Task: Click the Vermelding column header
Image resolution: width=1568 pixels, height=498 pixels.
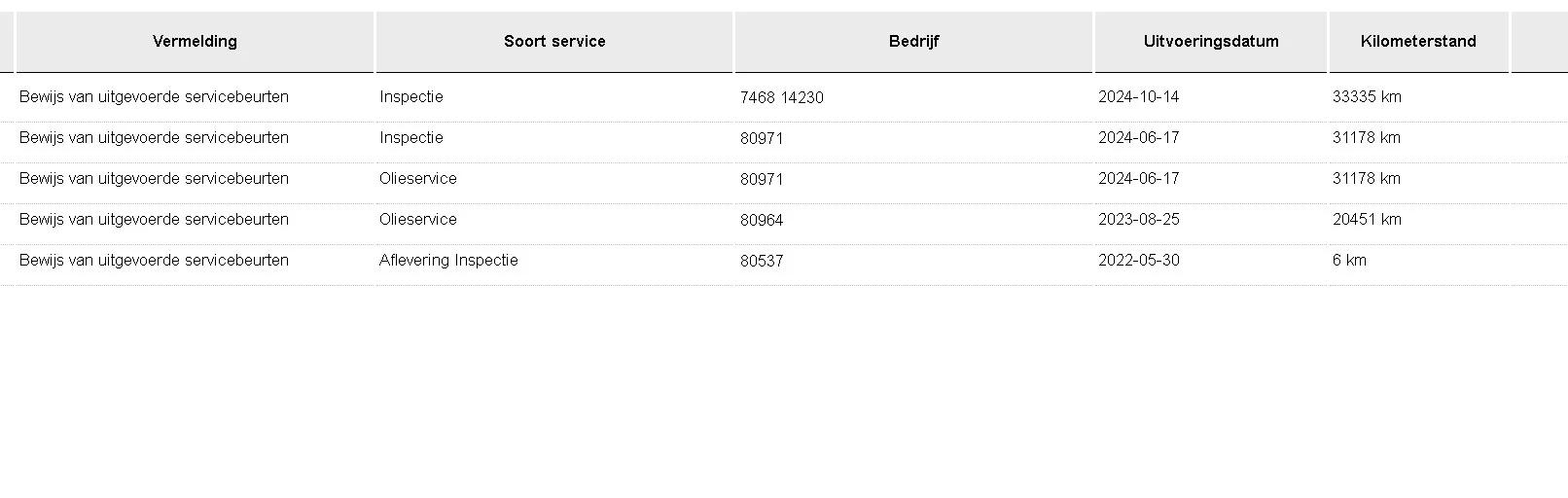Action: [x=195, y=42]
